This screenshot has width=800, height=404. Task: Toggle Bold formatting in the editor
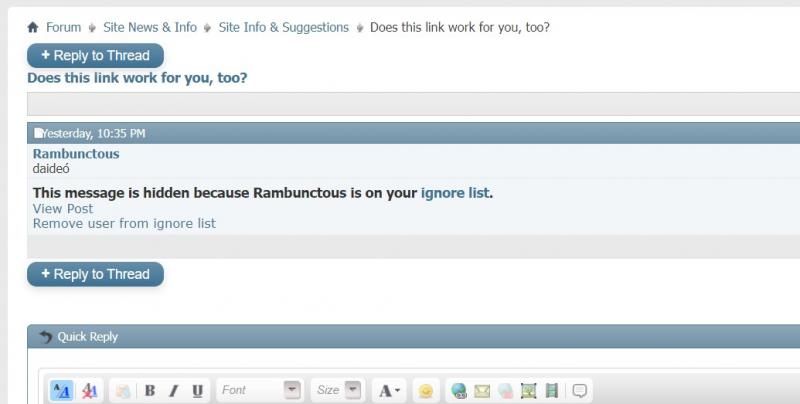click(x=150, y=391)
